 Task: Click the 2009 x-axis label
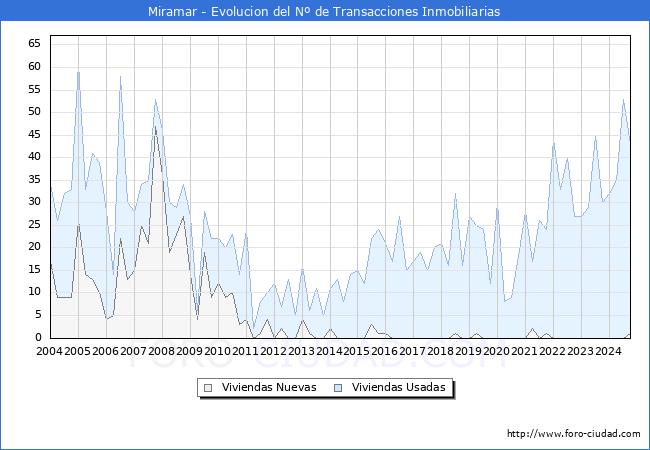click(189, 351)
